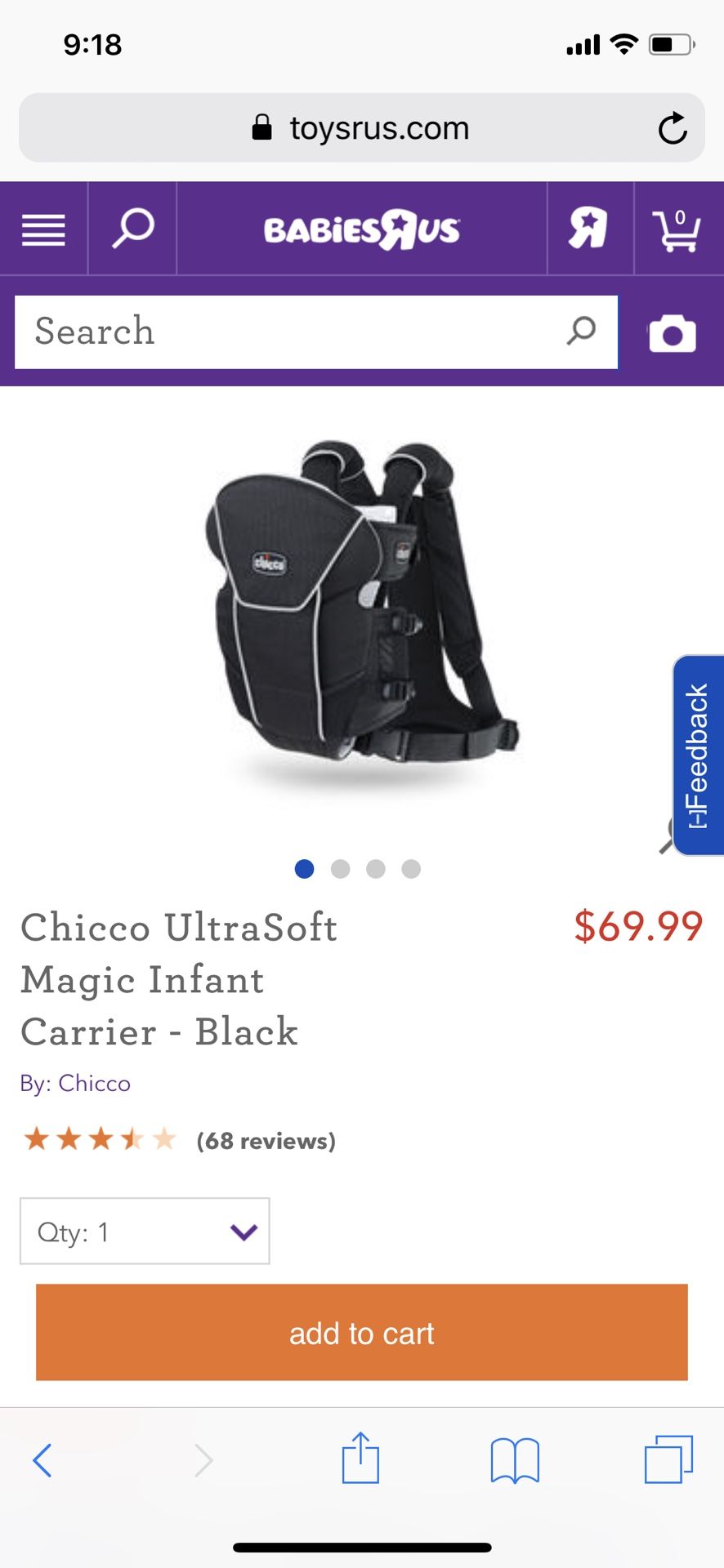Go back to previous page
The width and height of the screenshot is (724, 1568).
[42, 1460]
